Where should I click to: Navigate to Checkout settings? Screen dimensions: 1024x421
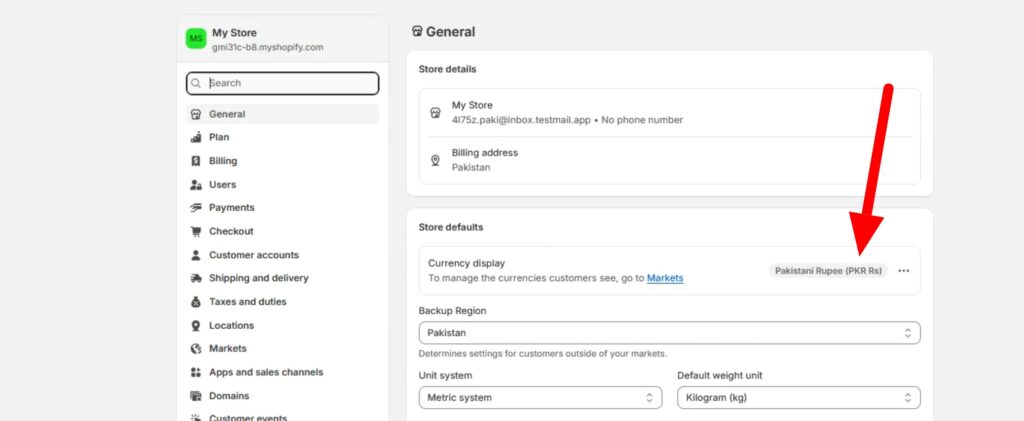point(282,232)
